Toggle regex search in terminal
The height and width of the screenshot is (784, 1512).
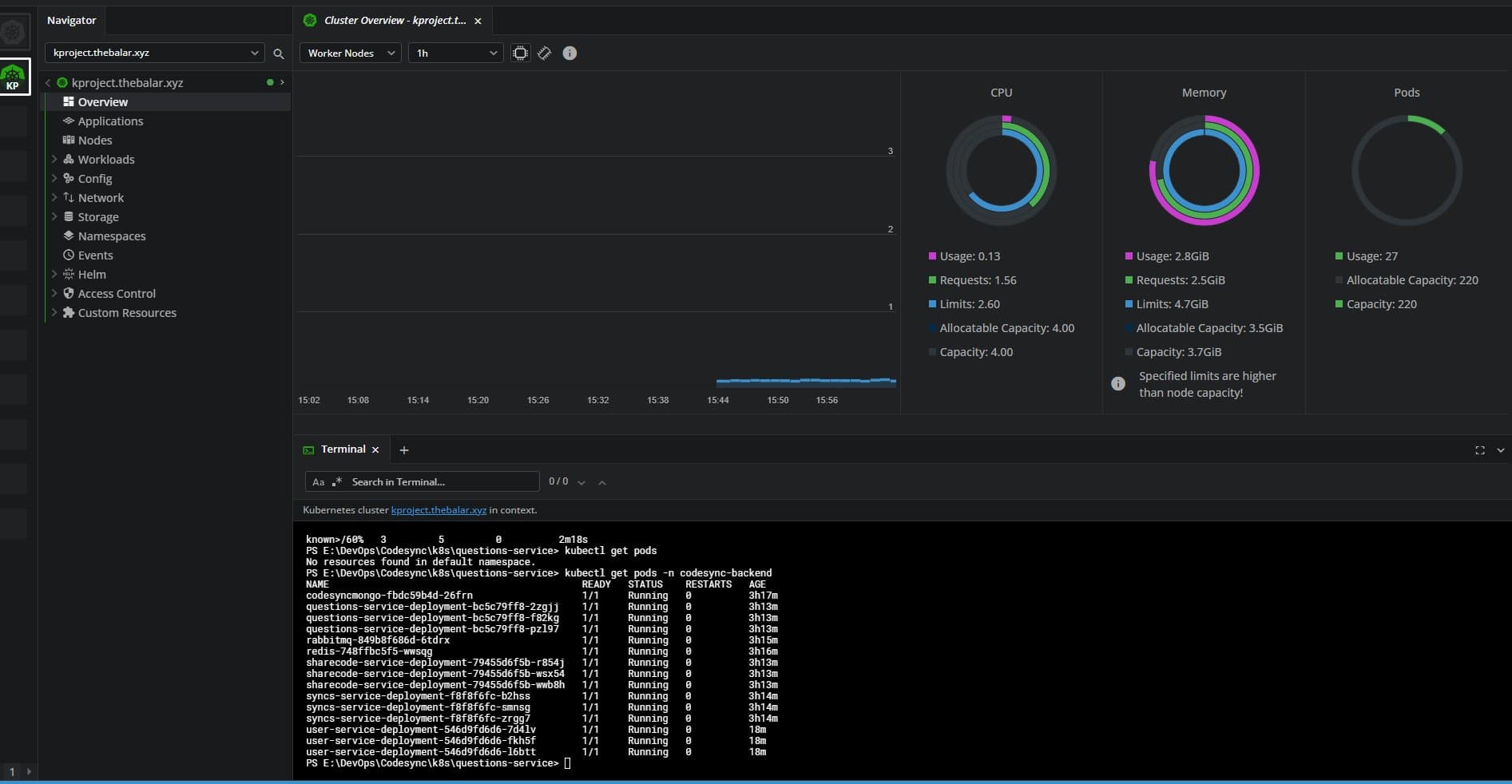[337, 481]
